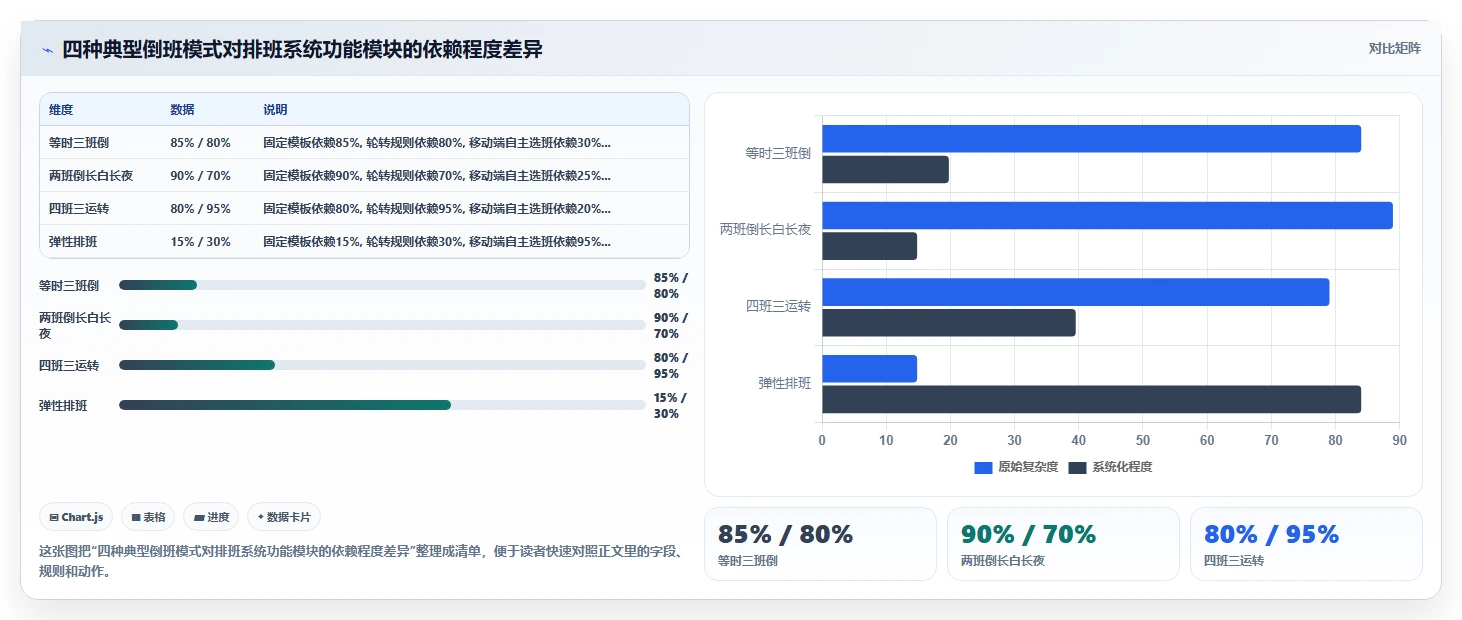Click the 两班倒长白长夜 cell in the table
Screen dimensions: 1462x620
pyautogui.click(x=91, y=175)
